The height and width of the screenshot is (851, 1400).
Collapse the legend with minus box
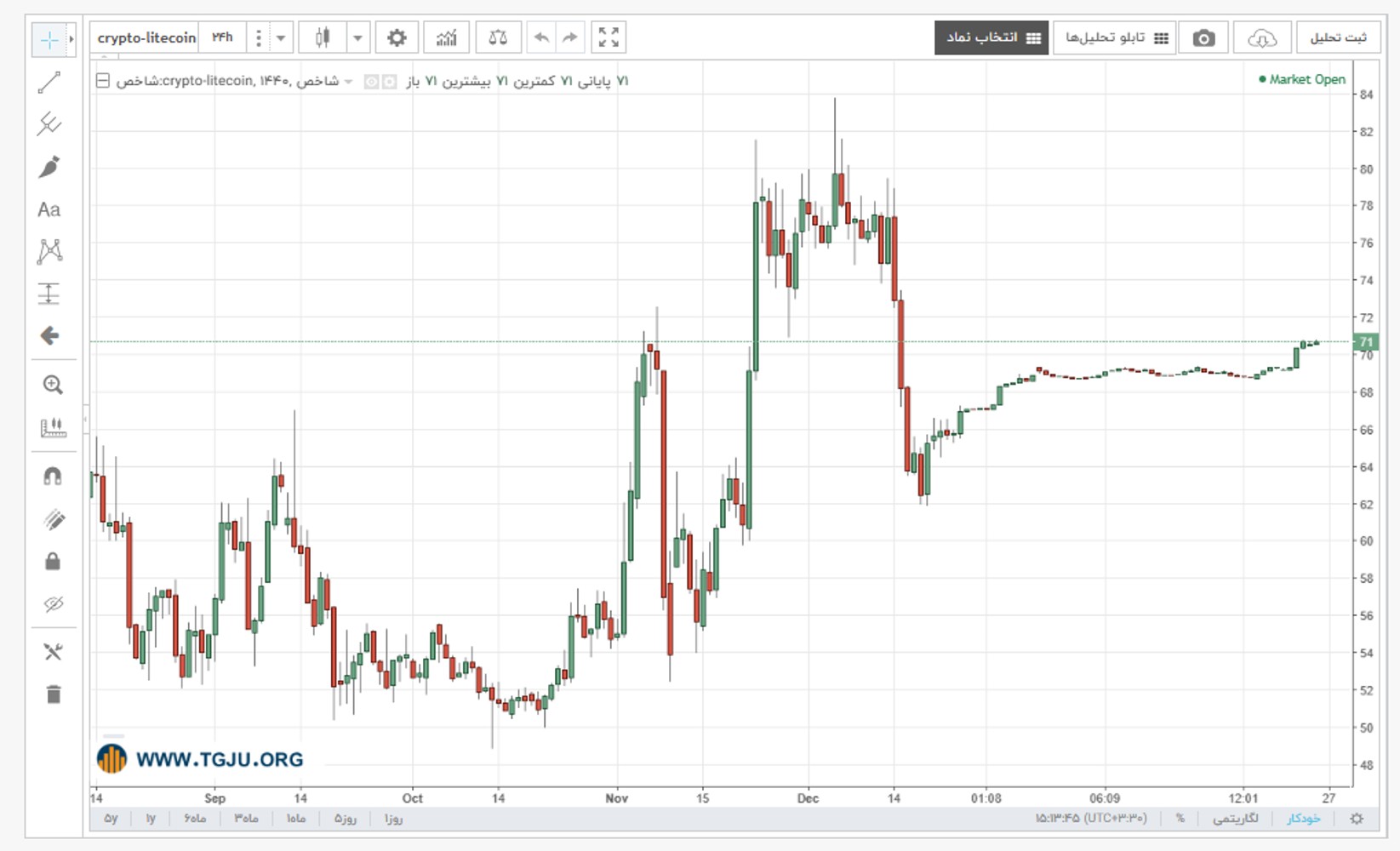(x=103, y=81)
